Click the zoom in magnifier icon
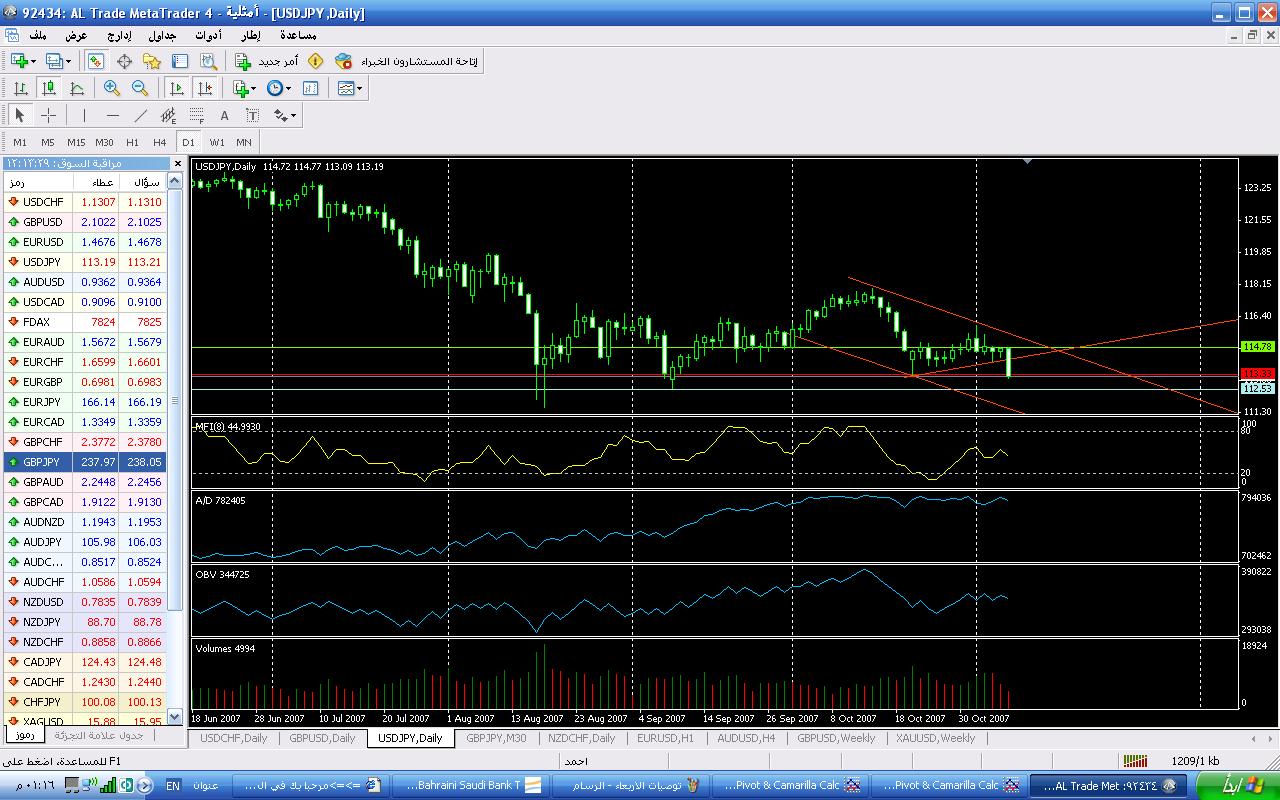Viewport: 1280px width, 800px height. 112,88
